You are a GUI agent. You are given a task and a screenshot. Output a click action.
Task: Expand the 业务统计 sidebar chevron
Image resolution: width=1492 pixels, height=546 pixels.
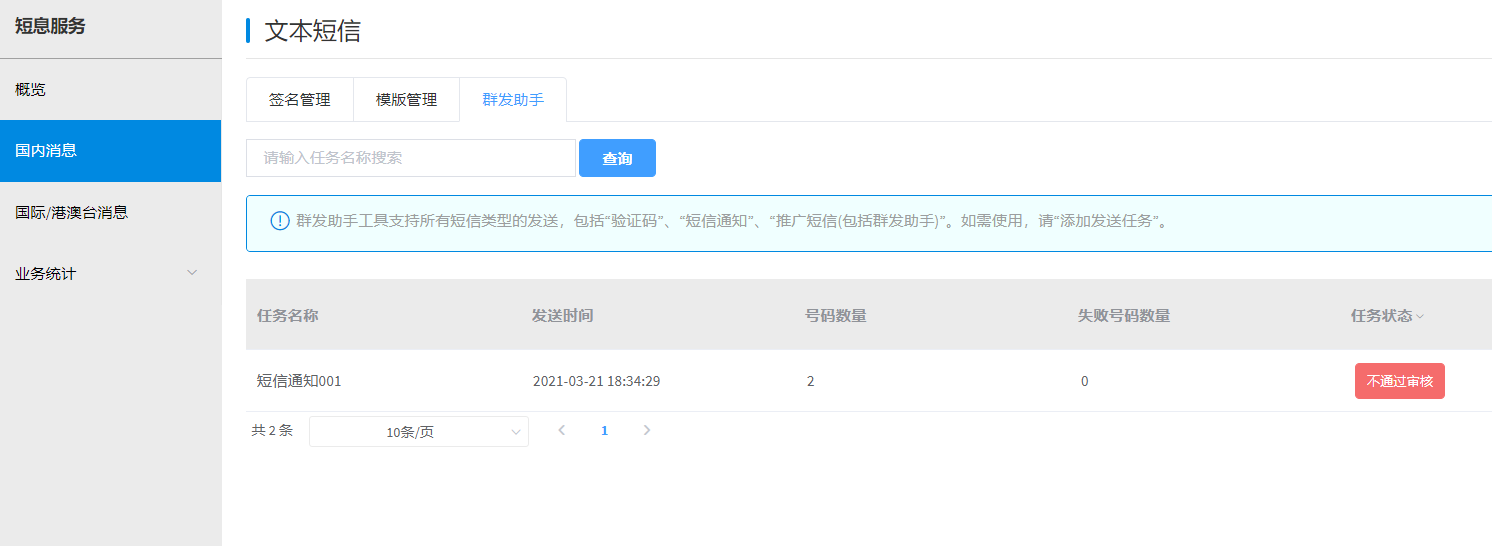[x=193, y=273]
